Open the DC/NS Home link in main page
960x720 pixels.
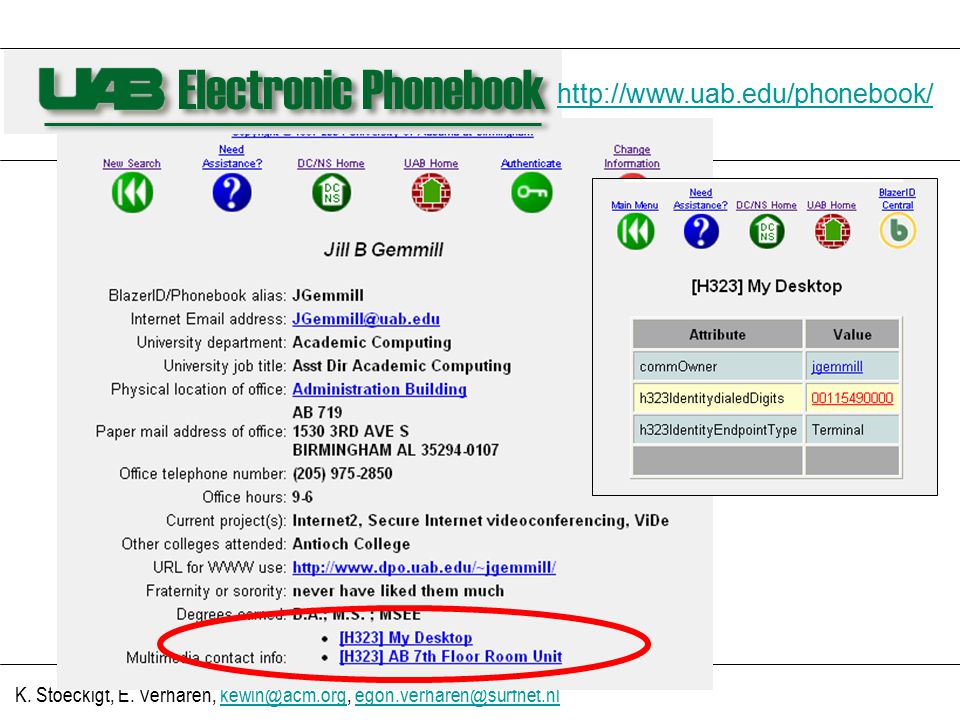click(331, 163)
